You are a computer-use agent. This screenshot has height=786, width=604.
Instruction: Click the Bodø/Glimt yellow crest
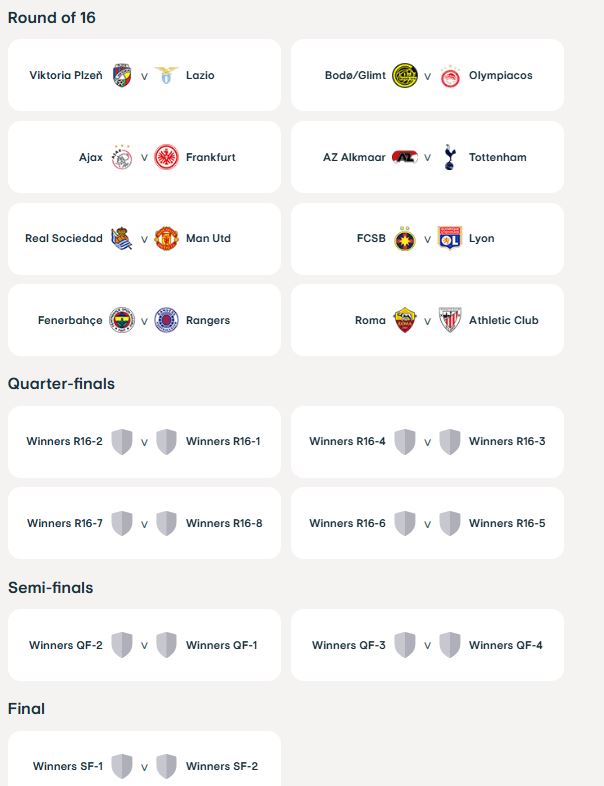point(405,76)
